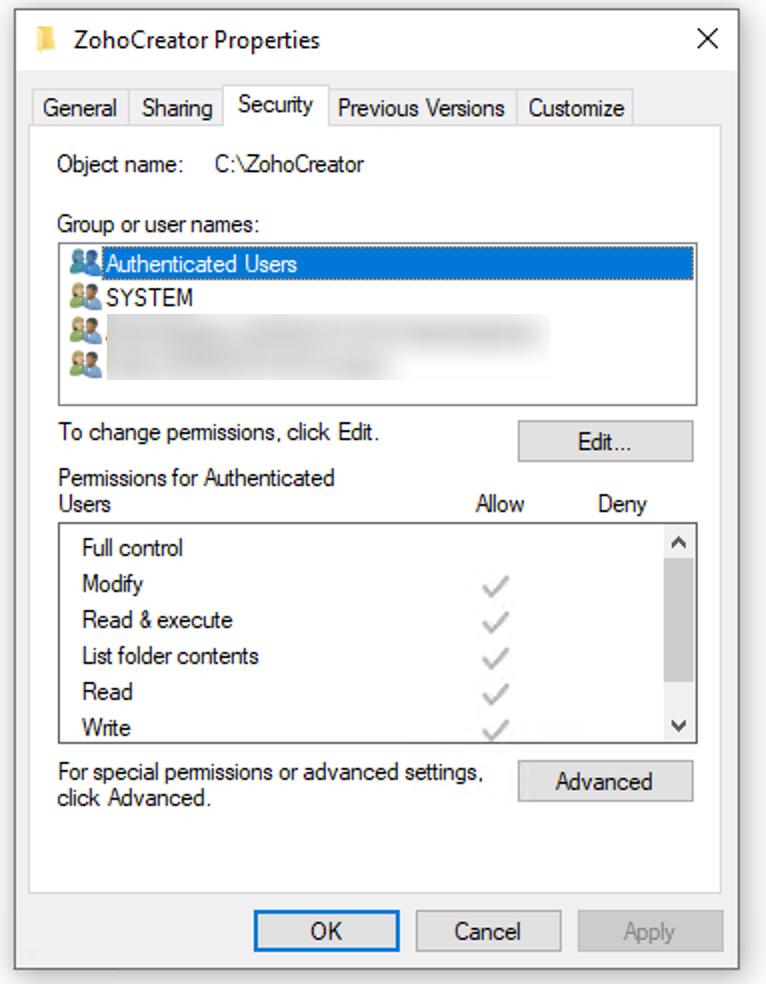Switch to the General tab

(x=80, y=108)
